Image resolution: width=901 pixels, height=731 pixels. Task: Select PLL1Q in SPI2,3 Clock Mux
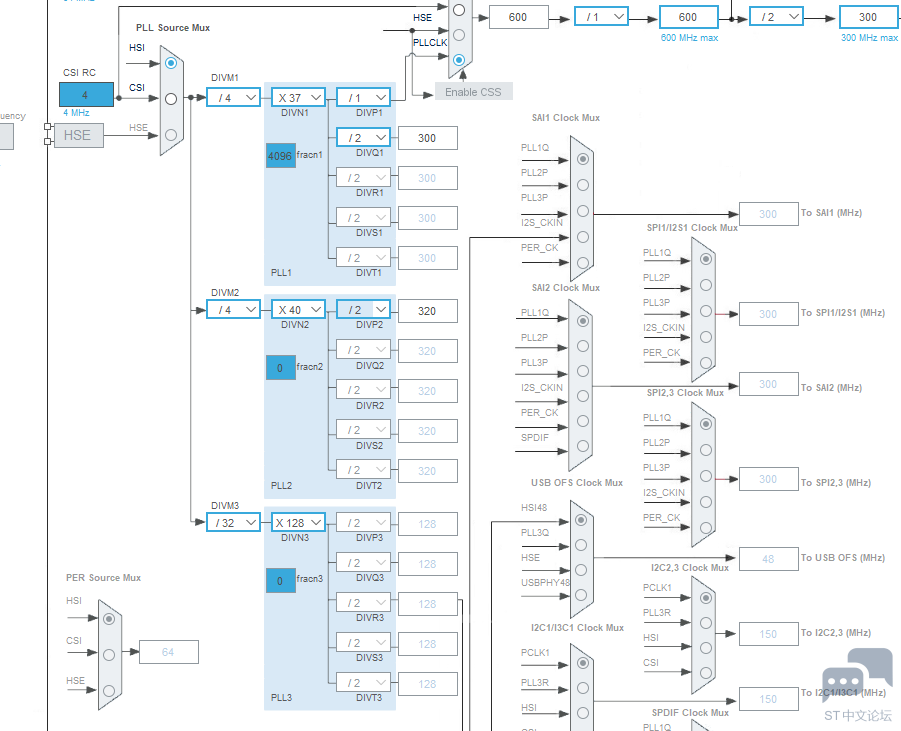[x=706, y=424]
